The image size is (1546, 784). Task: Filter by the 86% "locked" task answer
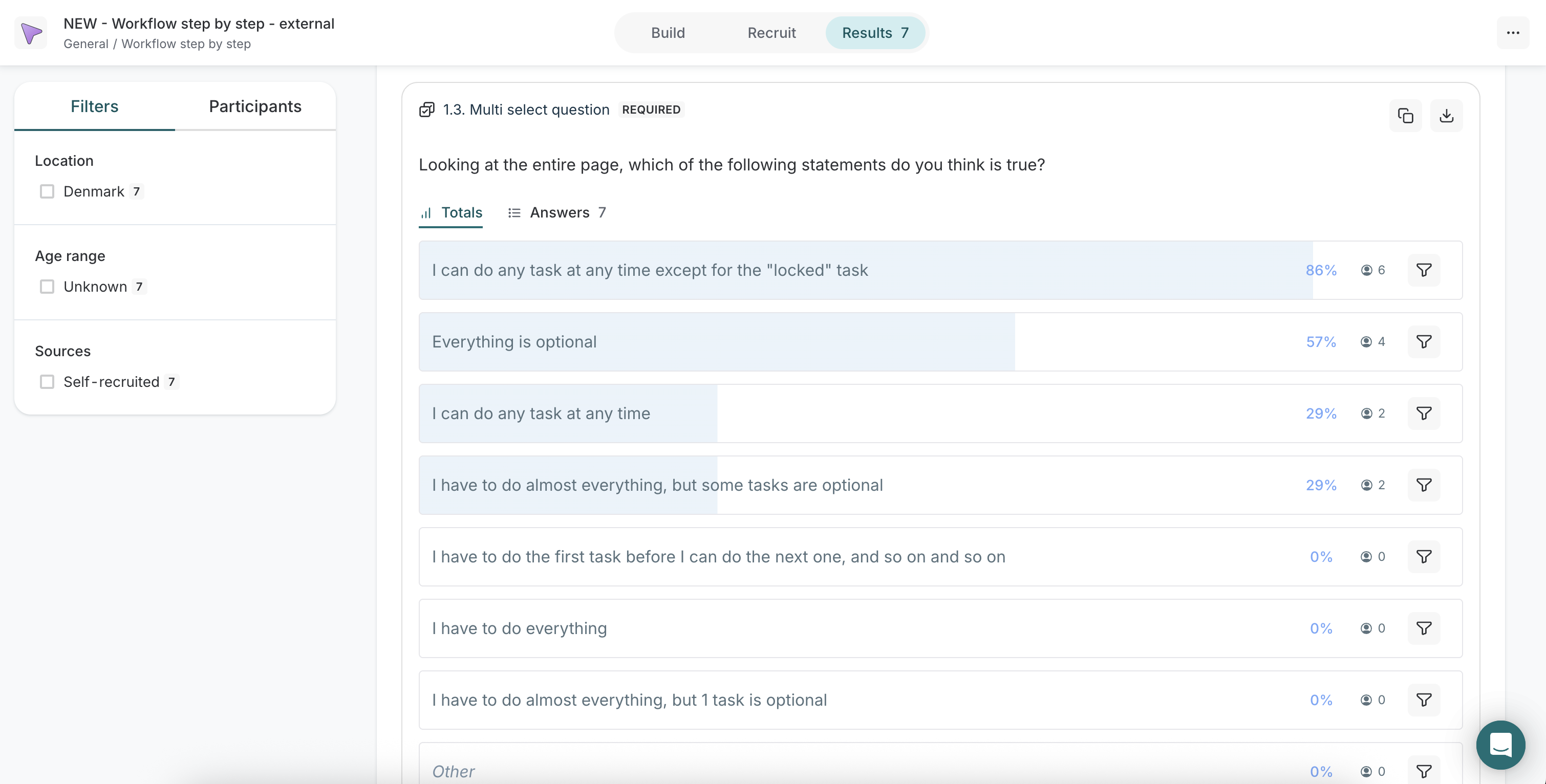[x=1424, y=270]
